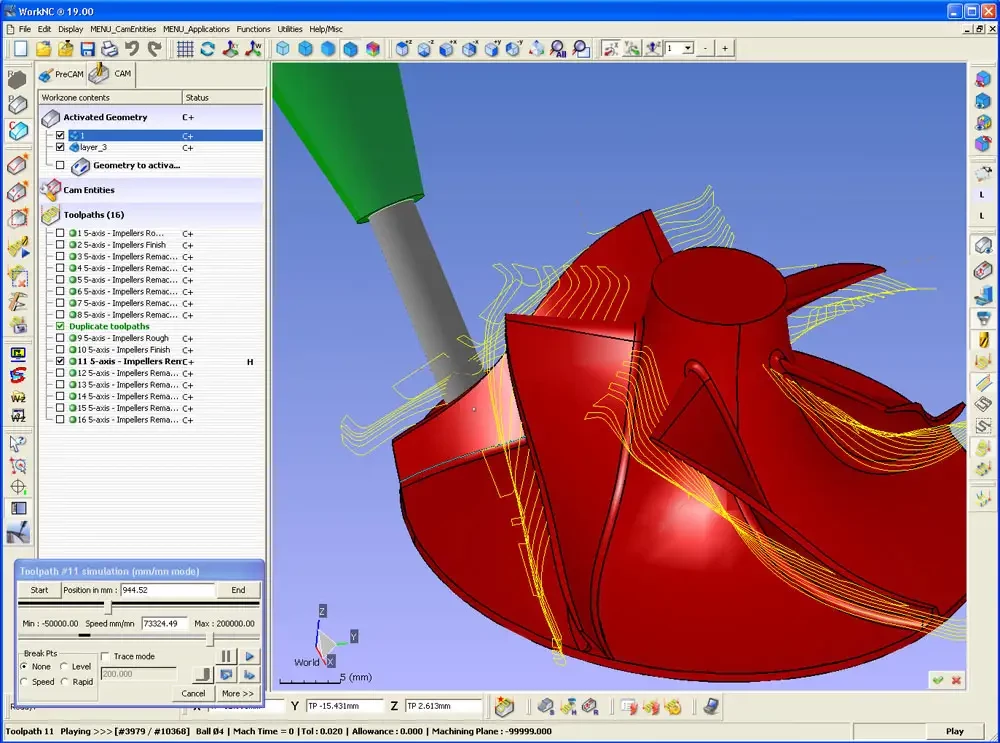
Task: Click the blue play arrow in simulation dialog
Action: click(249, 656)
